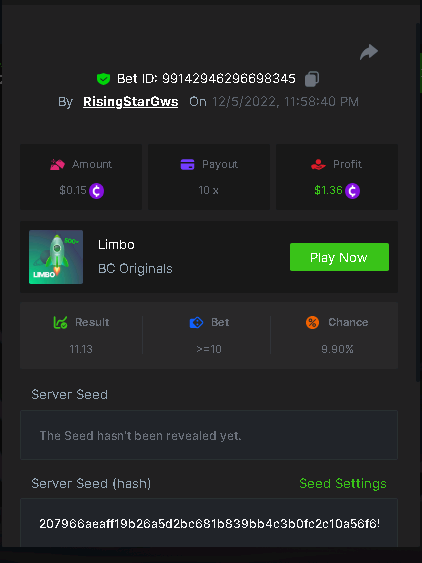Click the Bet ID number text
The height and width of the screenshot is (563, 422).
point(229,79)
